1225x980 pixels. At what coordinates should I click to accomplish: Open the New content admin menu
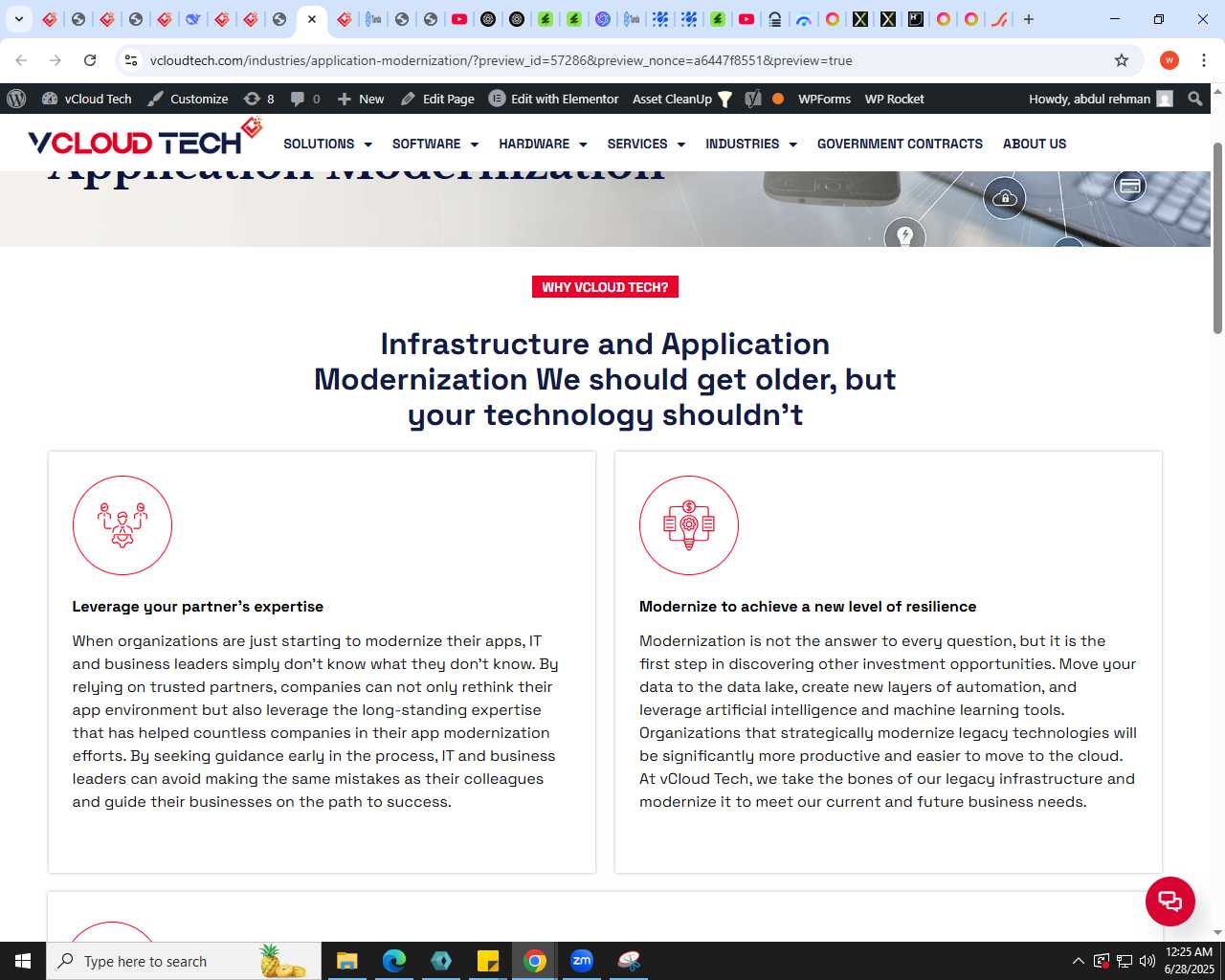pyautogui.click(x=361, y=99)
